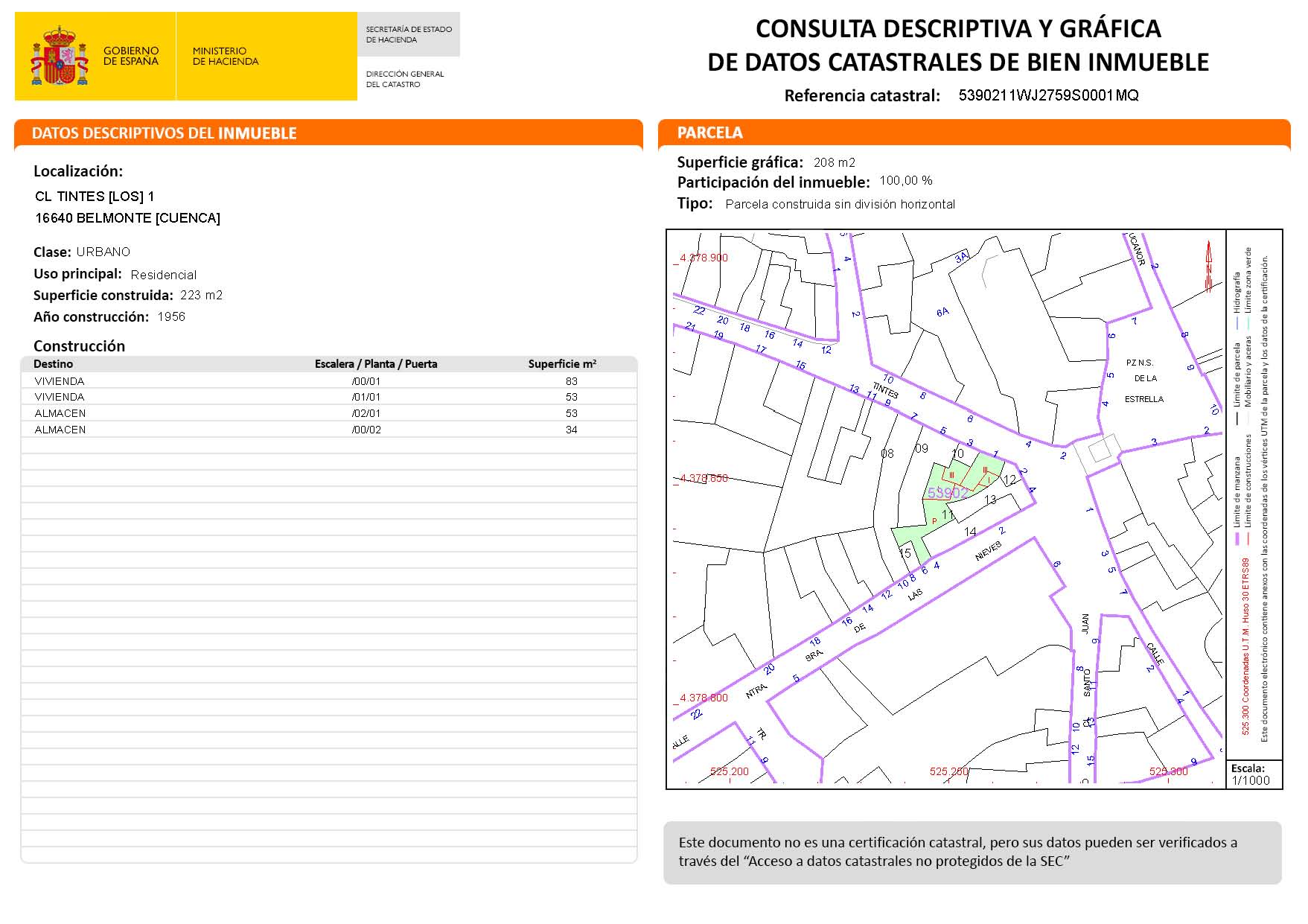Click the built surface value 223 m2

(201, 295)
